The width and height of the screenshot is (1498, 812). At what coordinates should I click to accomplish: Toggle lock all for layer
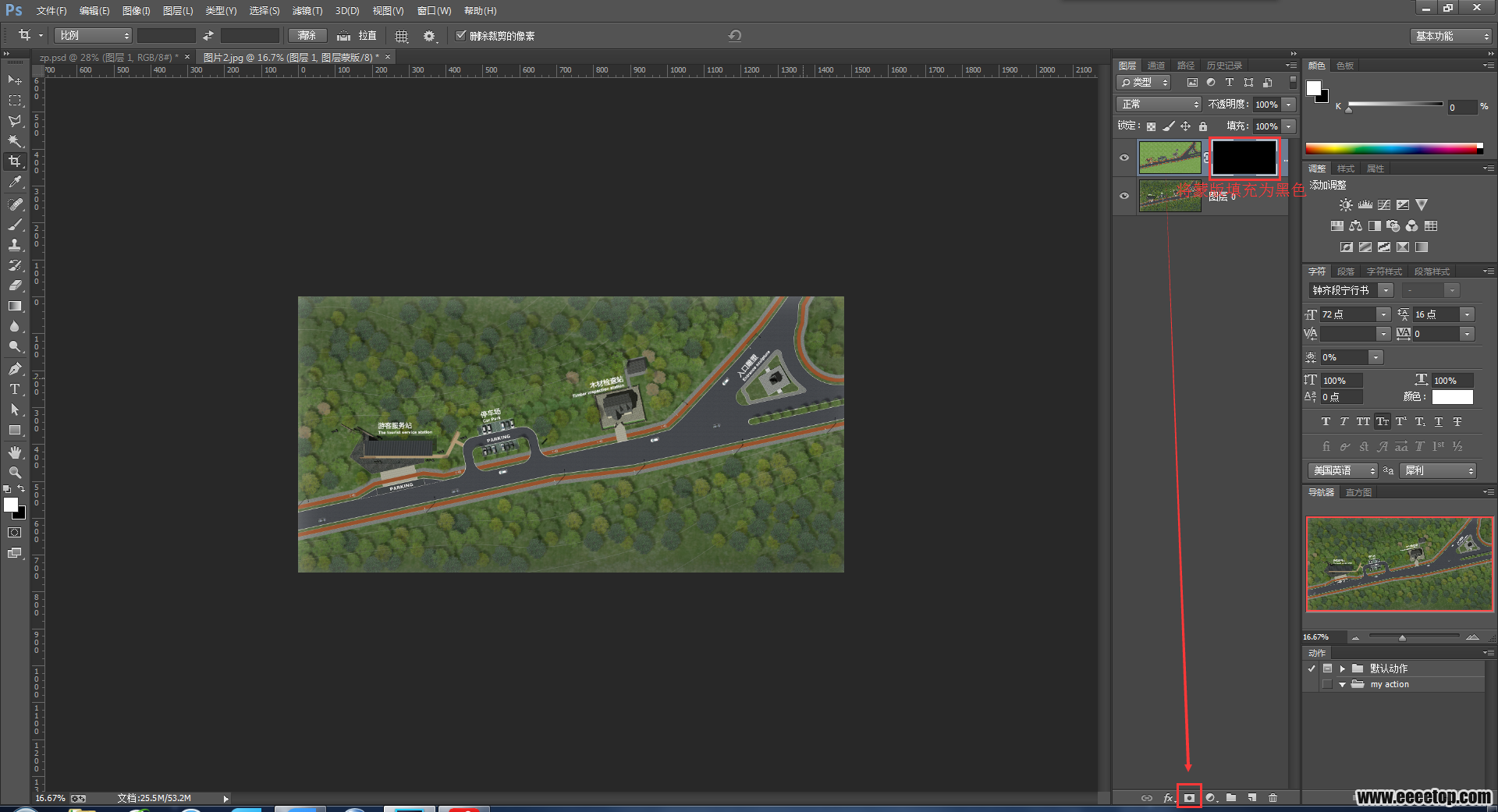click(x=1203, y=126)
